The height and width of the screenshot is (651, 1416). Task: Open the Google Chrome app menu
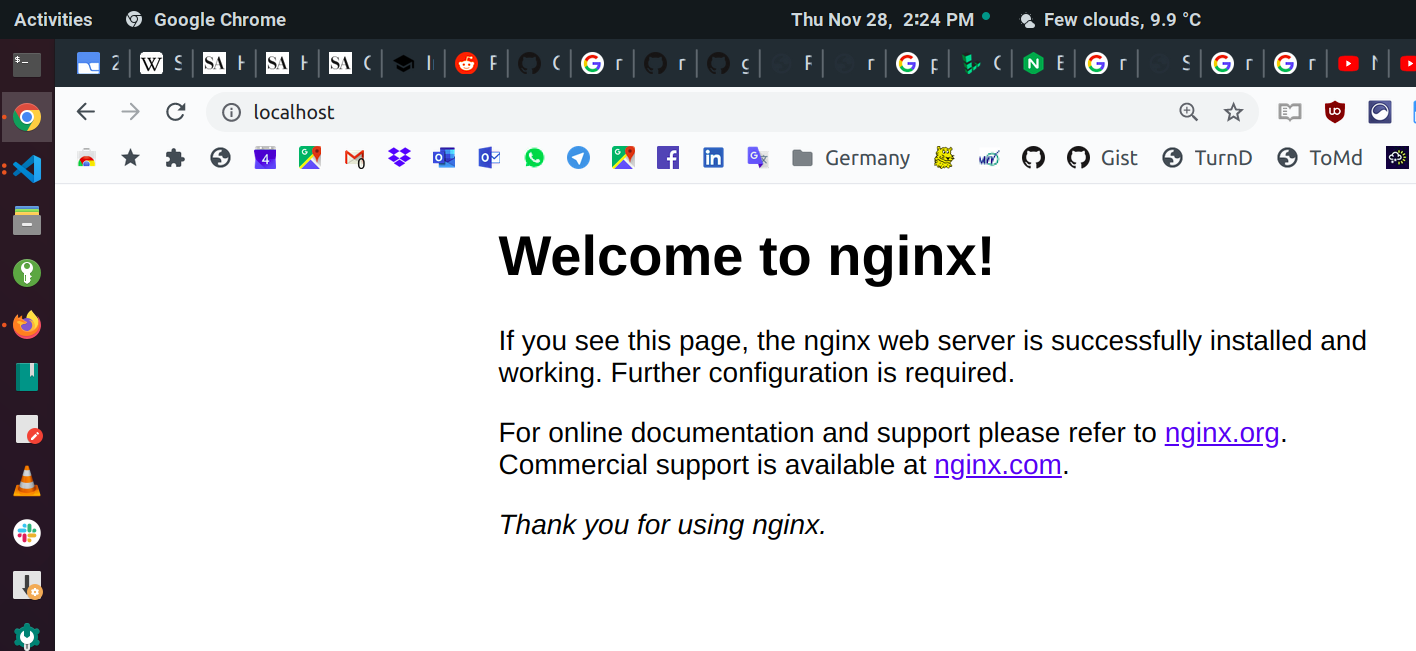206,19
